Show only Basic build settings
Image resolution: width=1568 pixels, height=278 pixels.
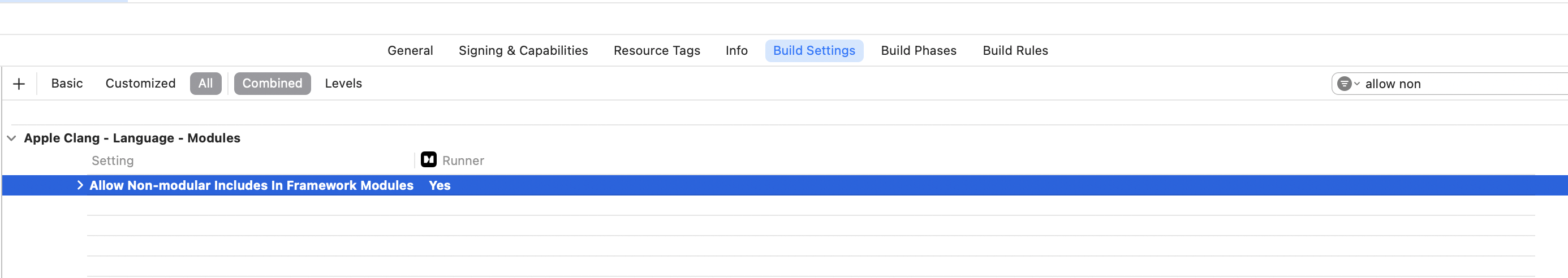(67, 84)
